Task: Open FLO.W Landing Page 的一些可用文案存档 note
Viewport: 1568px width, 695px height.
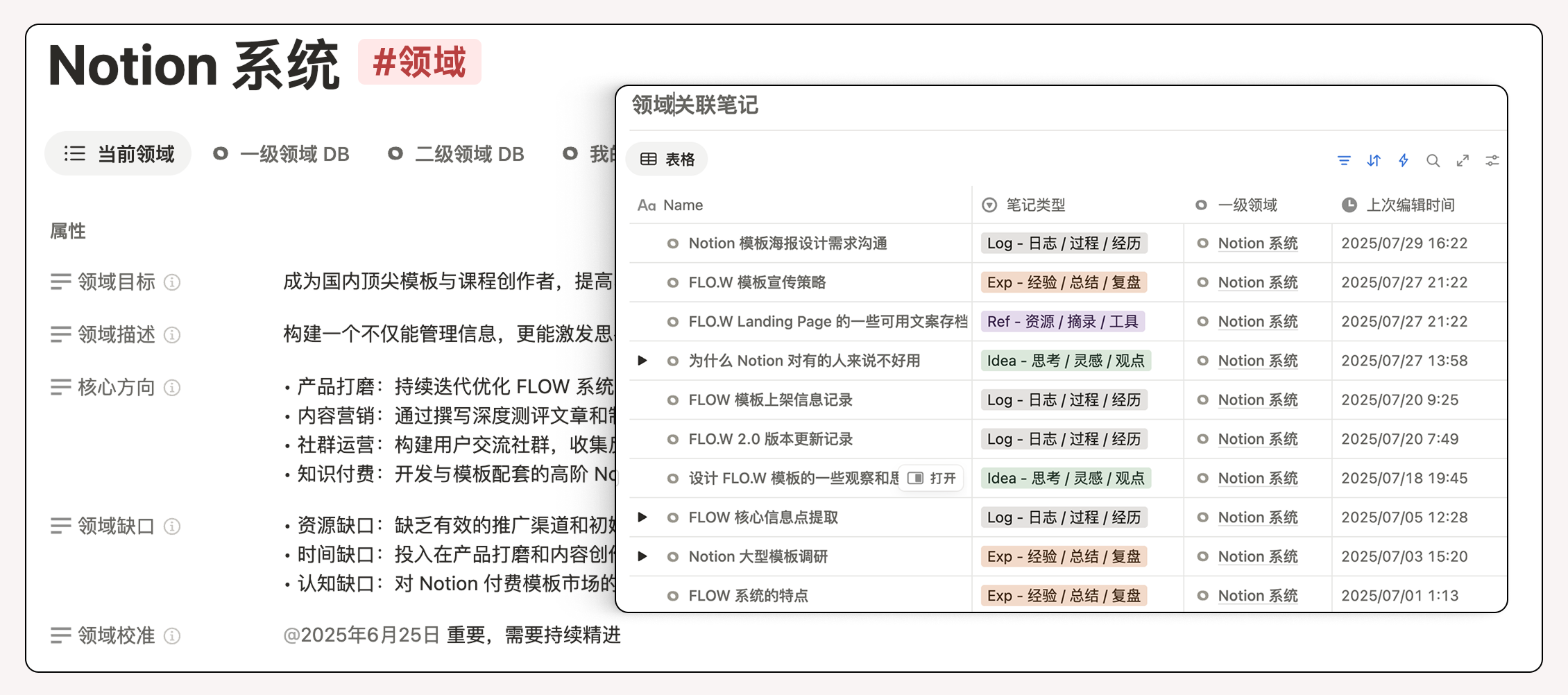Action: pos(828,322)
